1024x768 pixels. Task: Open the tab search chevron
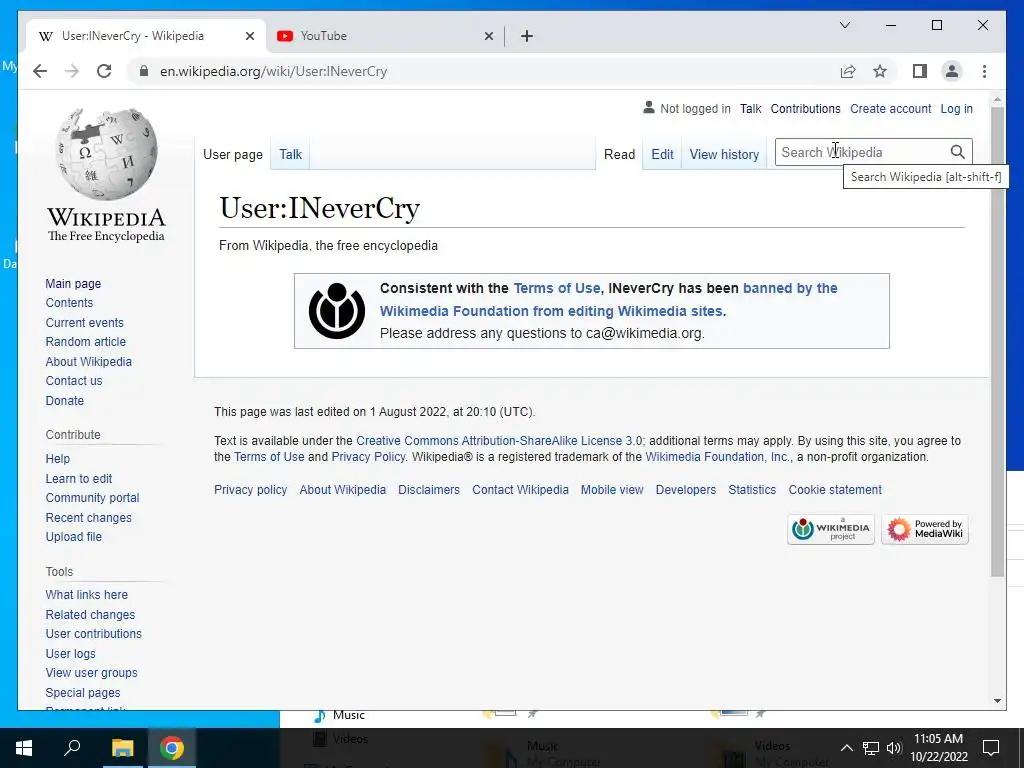click(844, 25)
